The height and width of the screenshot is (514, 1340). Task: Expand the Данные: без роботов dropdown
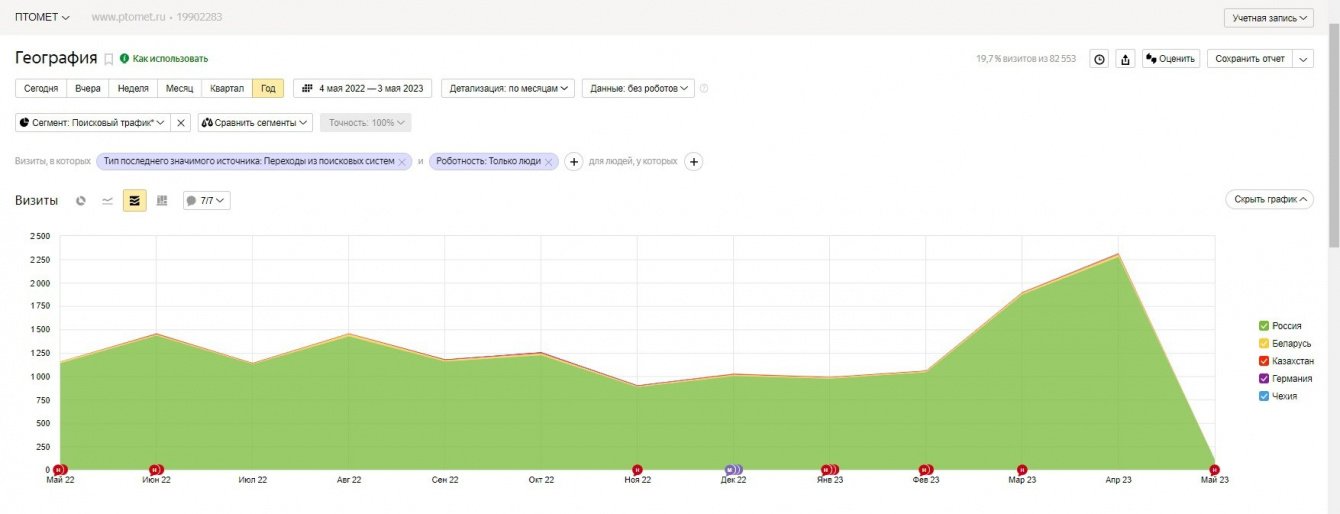point(638,88)
